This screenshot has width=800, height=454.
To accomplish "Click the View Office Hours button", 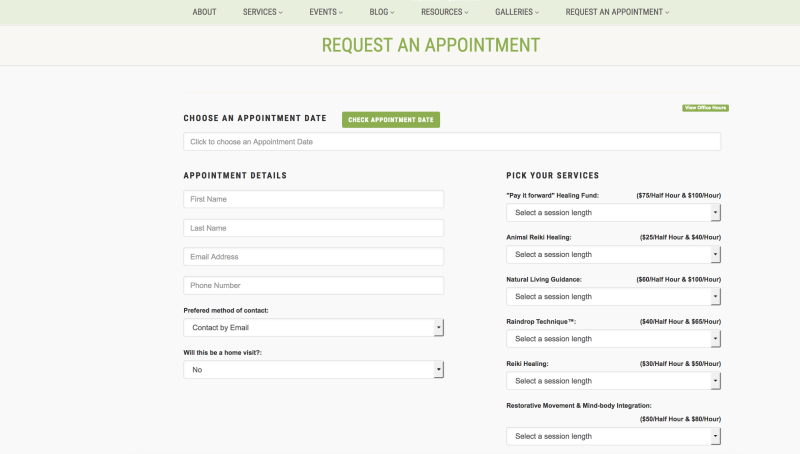I will [x=705, y=108].
